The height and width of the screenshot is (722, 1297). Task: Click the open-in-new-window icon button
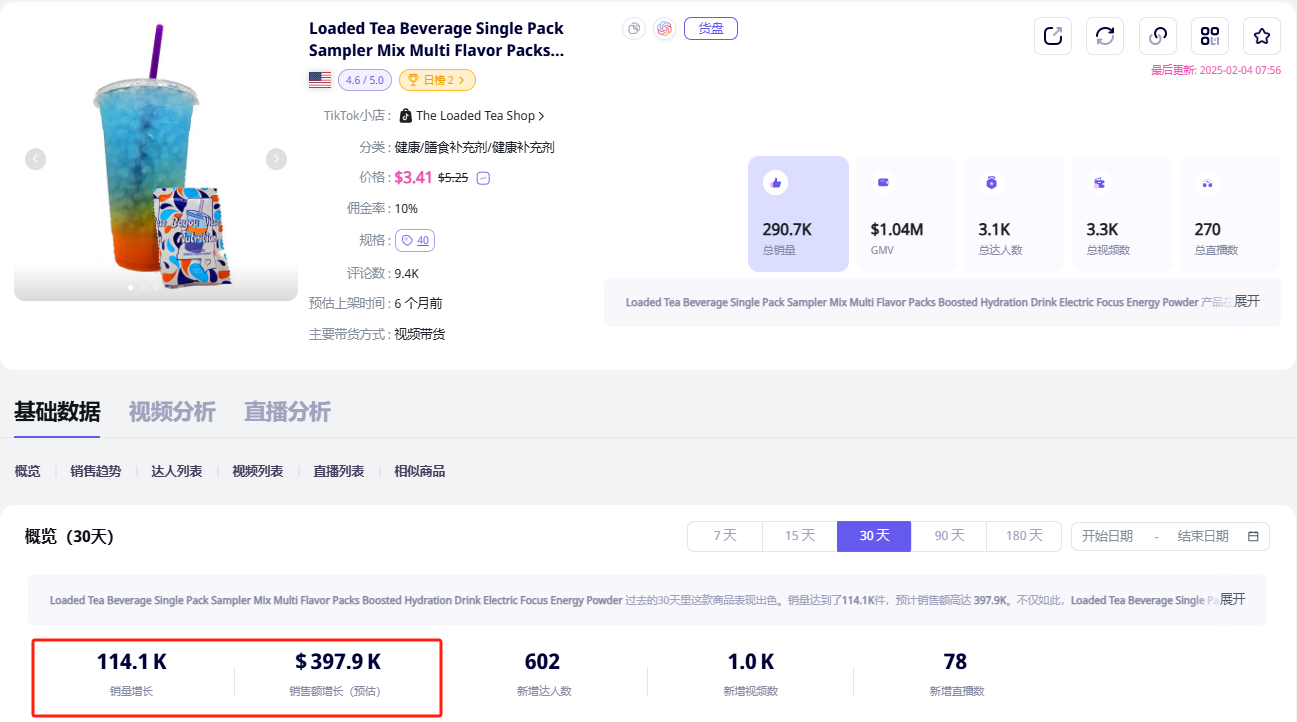click(x=1052, y=36)
